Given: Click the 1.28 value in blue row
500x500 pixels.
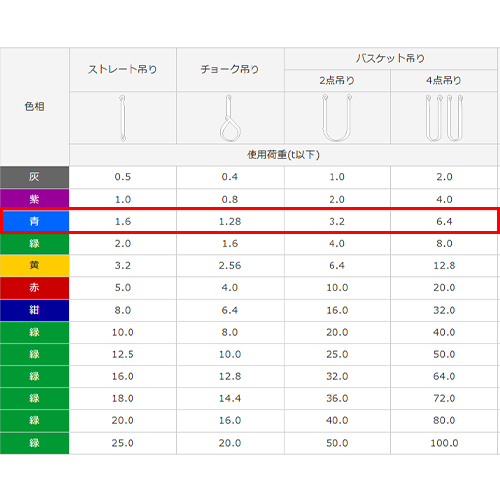Looking at the screenshot, I should point(230,221).
